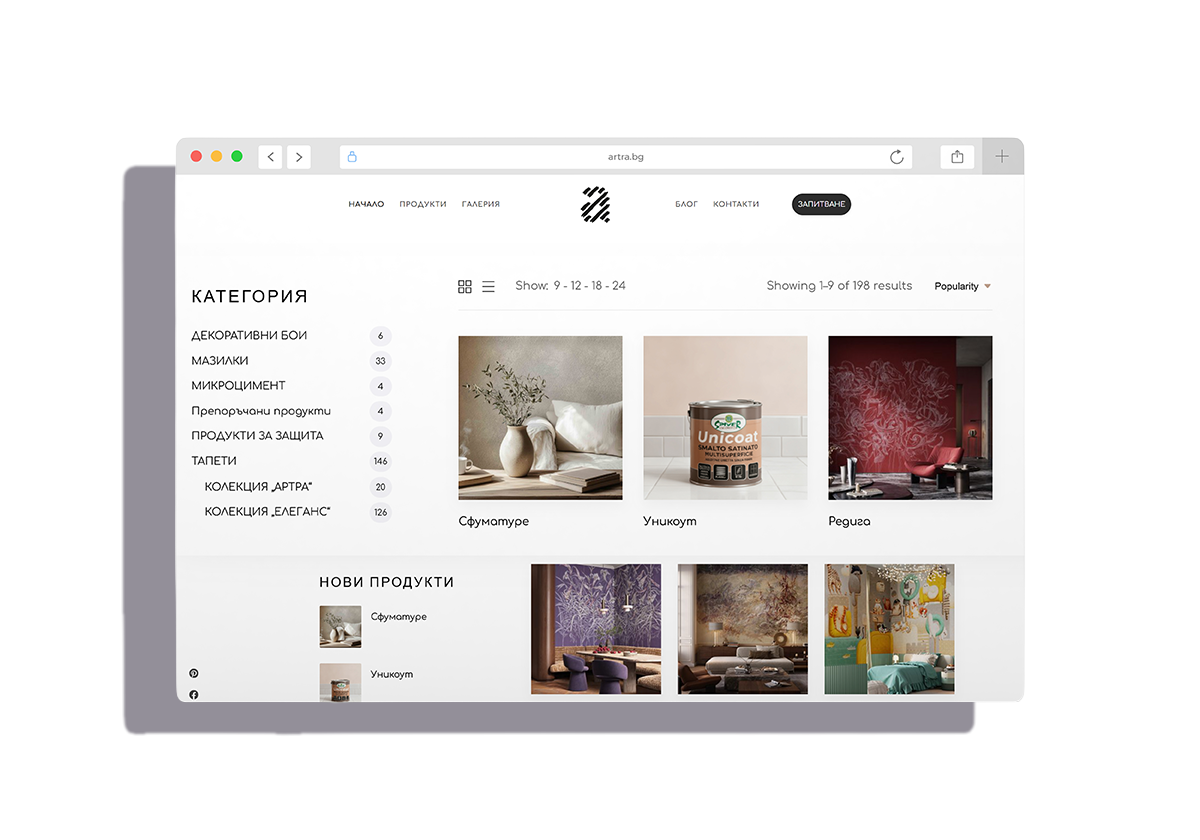The width and height of the screenshot is (1200, 840).
Task: Go back with the browser back arrow
Action: (x=270, y=157)
